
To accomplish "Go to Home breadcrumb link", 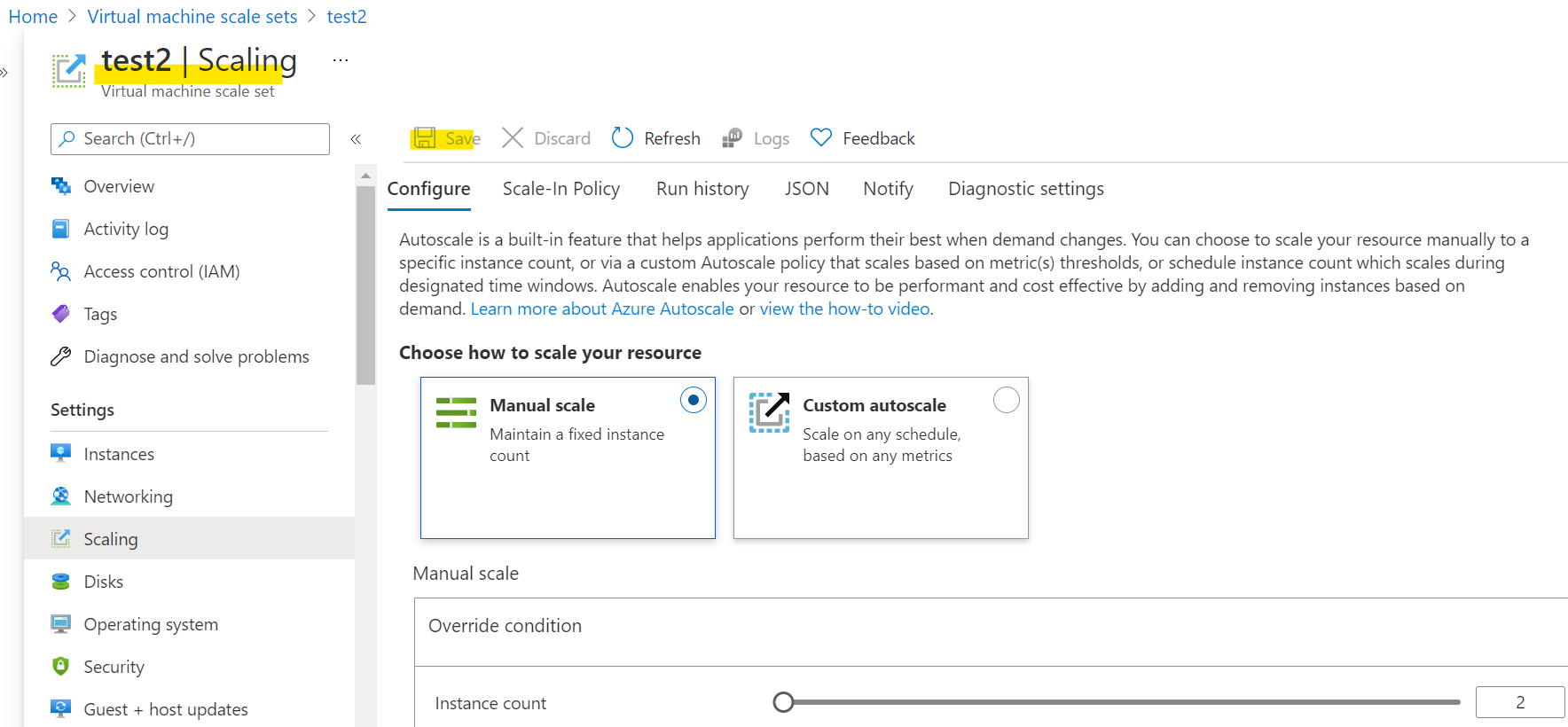I will pos(33,17).
